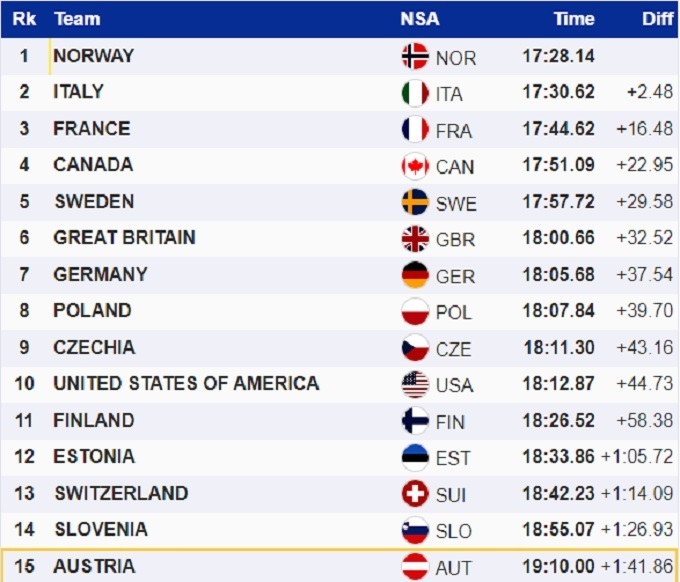This screenshot has width=680, height=582.
Task: Click the France flag icon
Action: click(x=415, y=130)
